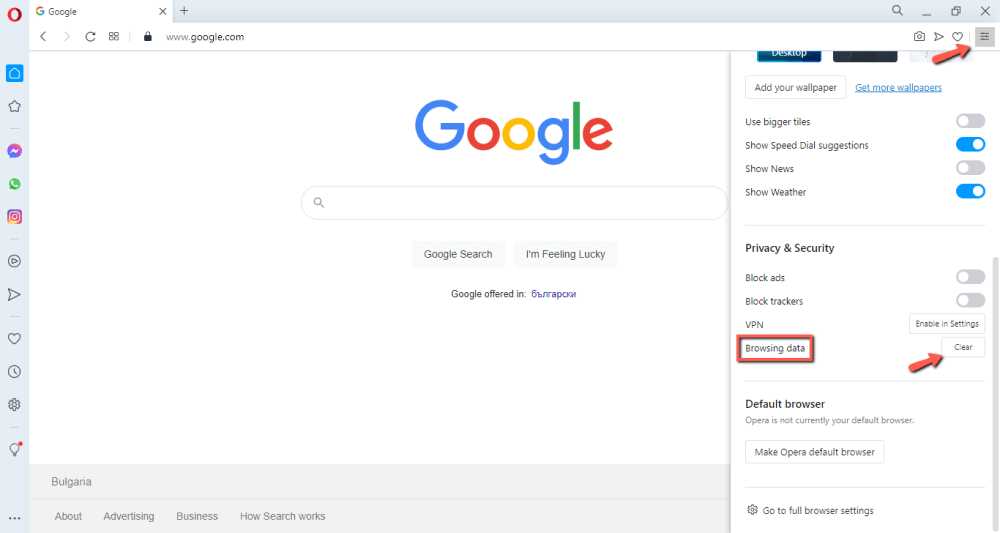Open Messenger from the sidebar
The width and height of the screenshot is (1000, 533).
point(15,151)
